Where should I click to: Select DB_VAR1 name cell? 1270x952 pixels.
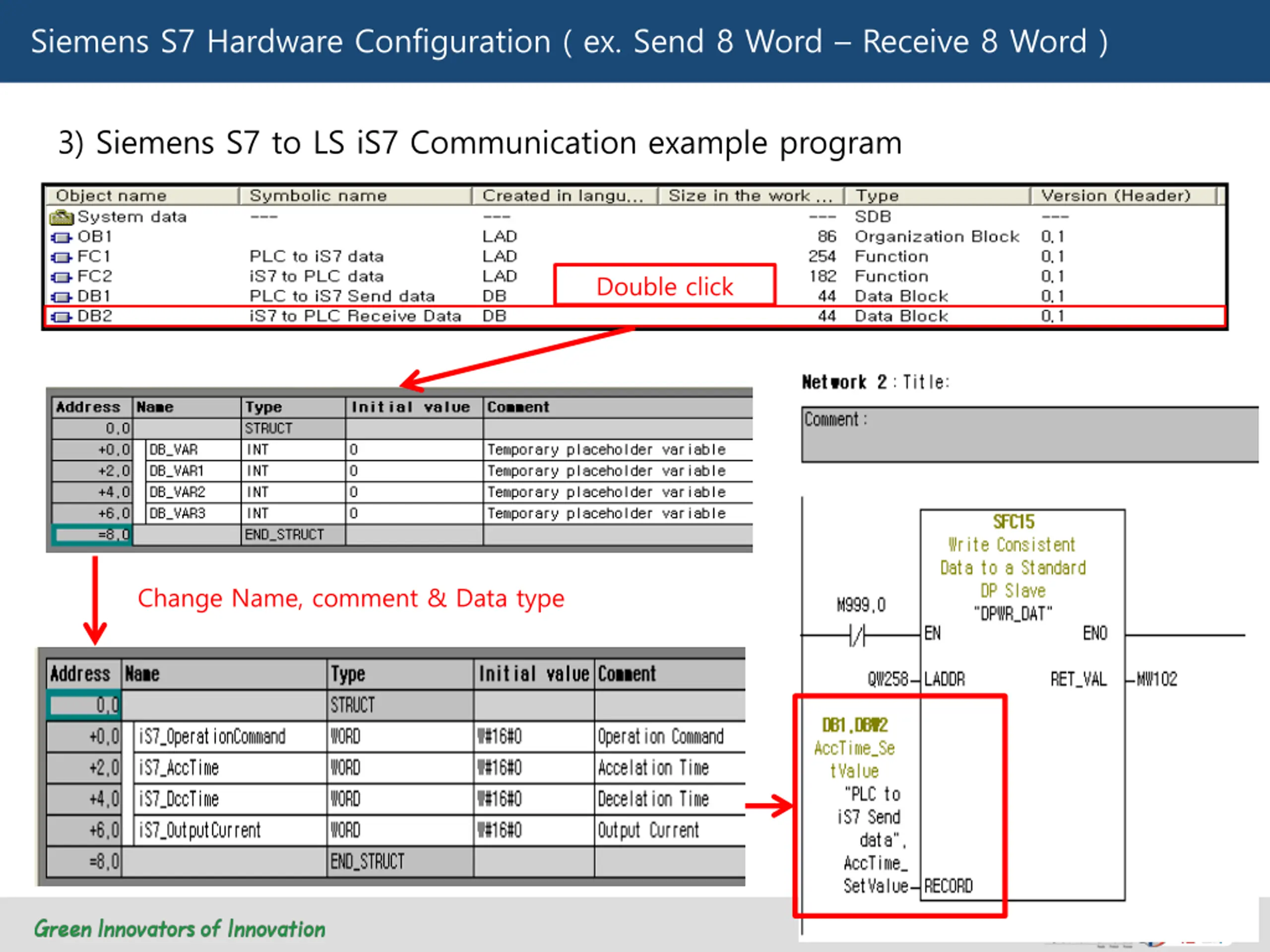193,471
